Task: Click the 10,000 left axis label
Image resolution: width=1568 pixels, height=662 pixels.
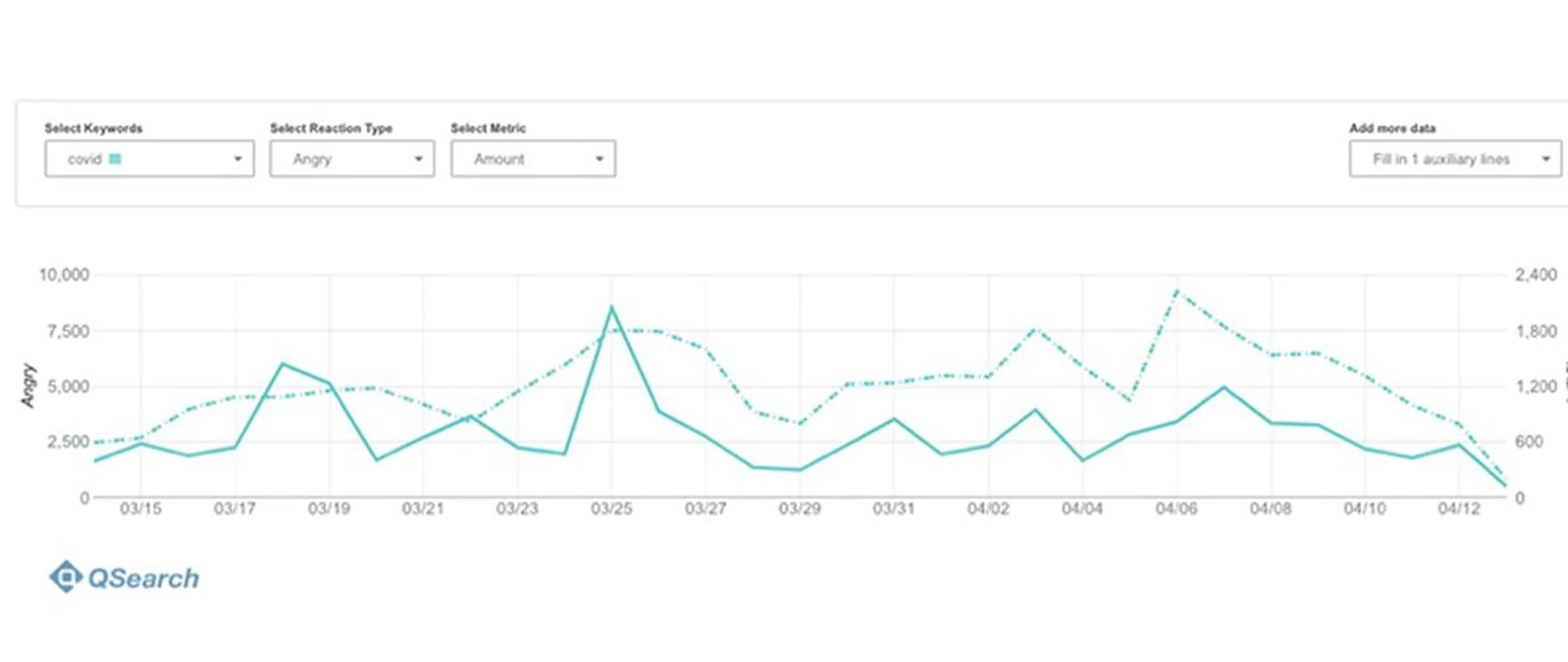Action: pos(64,275)
